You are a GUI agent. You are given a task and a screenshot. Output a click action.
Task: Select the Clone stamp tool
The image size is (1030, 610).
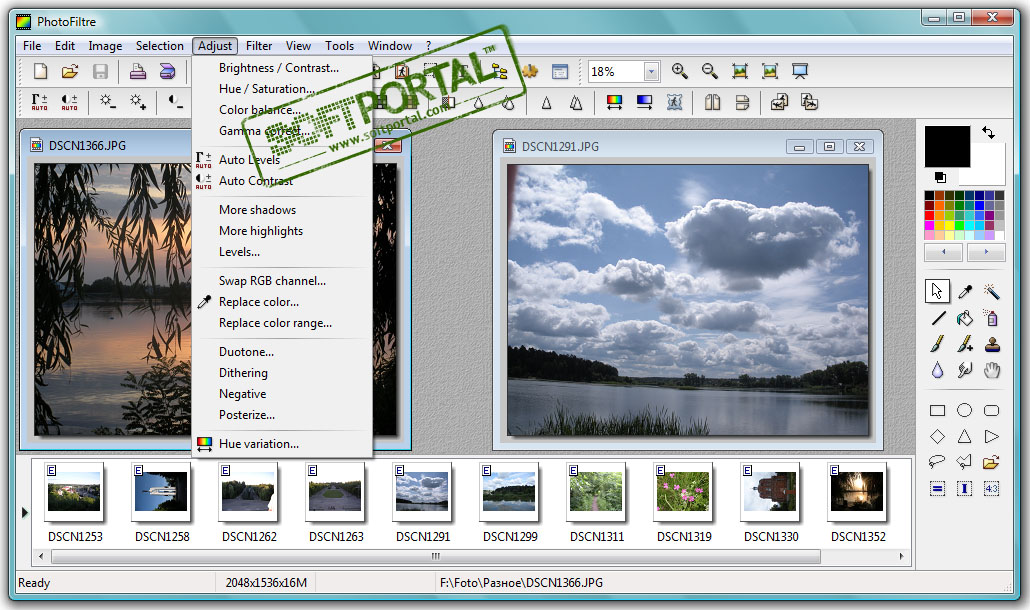pyautogui.click(x=992, y=343)
